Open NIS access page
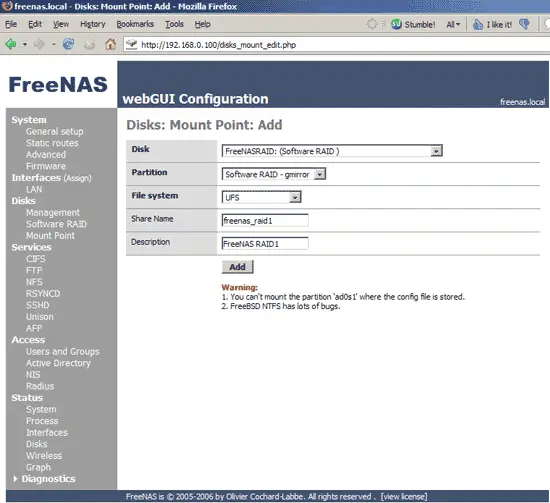Image resolution: width=550 pixels, height=503 pixels. pyautogui.click(x=33, y=375)
